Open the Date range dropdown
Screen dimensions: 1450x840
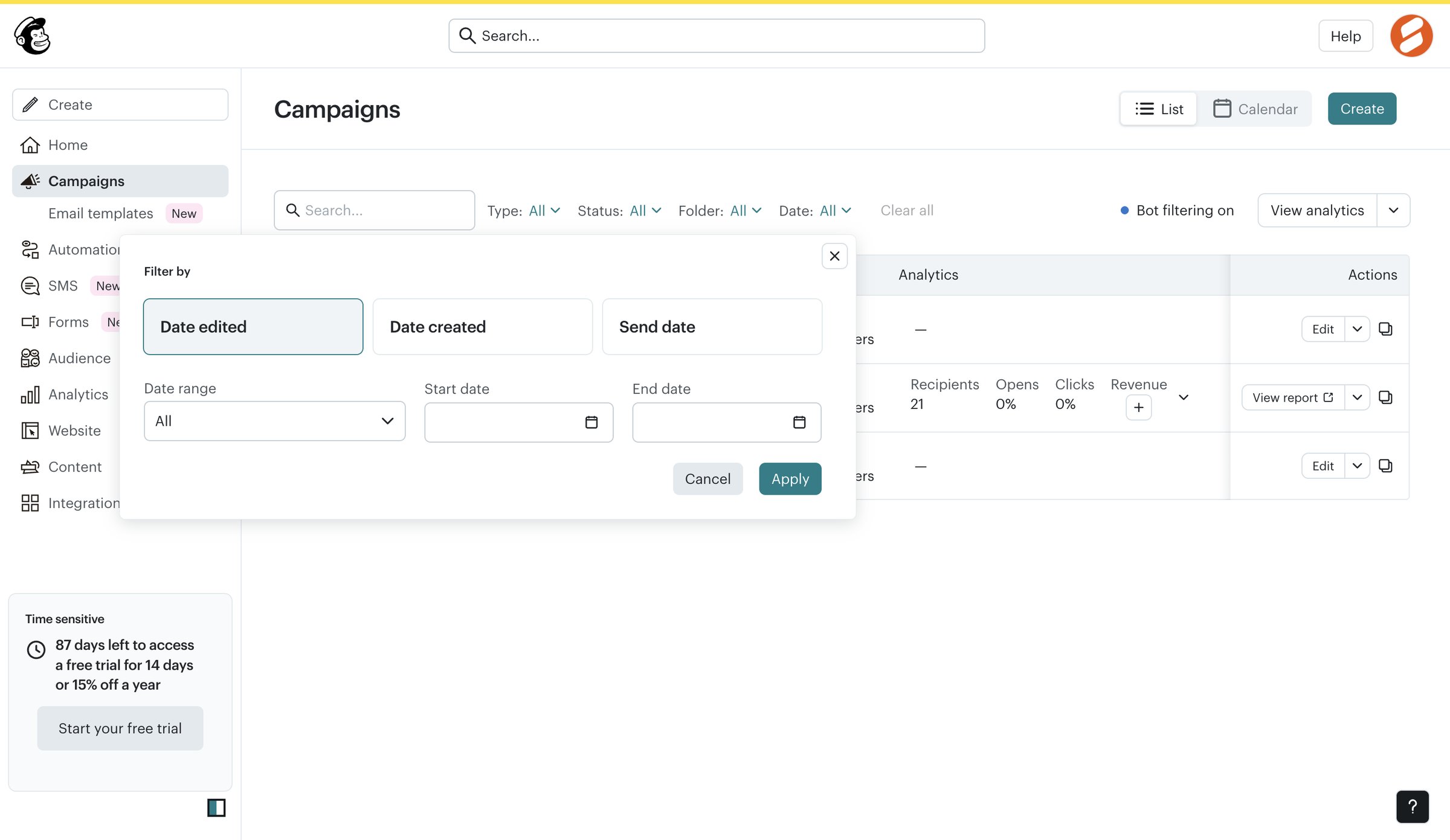[275, 421]
